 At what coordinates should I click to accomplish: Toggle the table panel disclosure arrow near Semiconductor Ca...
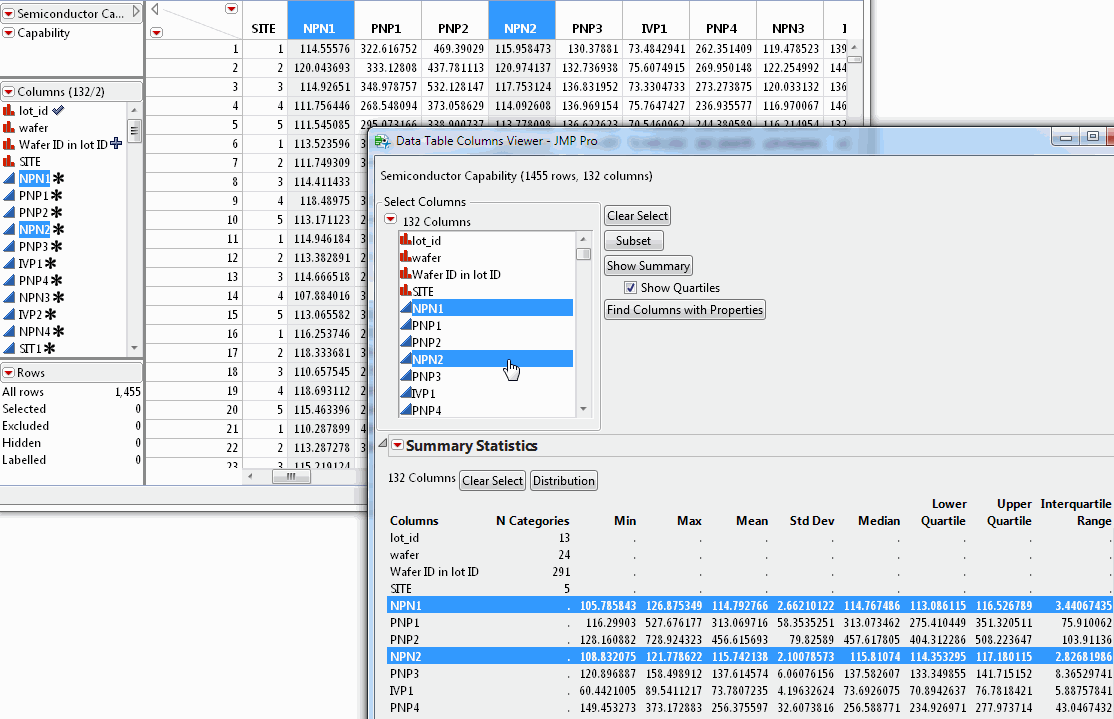tap(136, 12)
